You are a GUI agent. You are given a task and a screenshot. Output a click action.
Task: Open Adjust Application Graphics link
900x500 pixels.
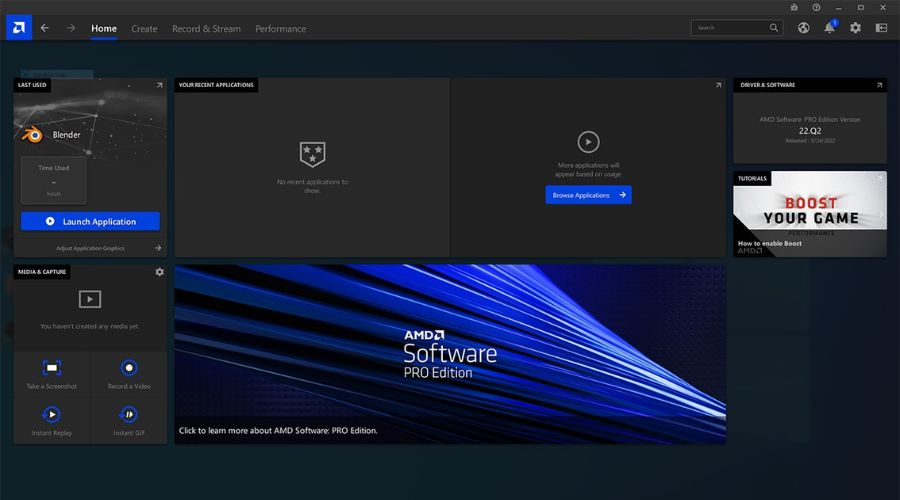pos(91,248)
